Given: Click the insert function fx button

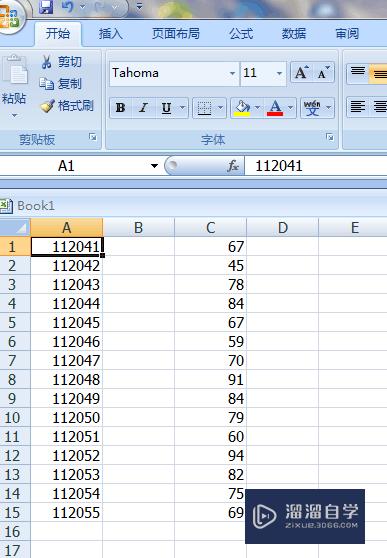Looking at the screenshot, I should (233, 166).
